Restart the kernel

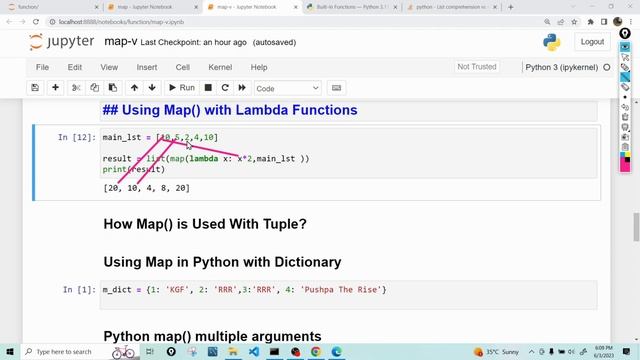point(225,88)
